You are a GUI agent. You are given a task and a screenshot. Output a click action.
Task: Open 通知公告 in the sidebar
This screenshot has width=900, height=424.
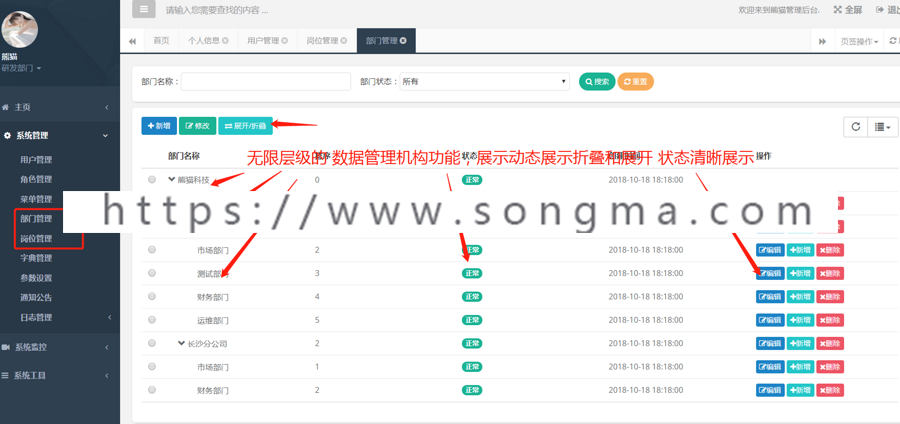click(x=36, y=297)
